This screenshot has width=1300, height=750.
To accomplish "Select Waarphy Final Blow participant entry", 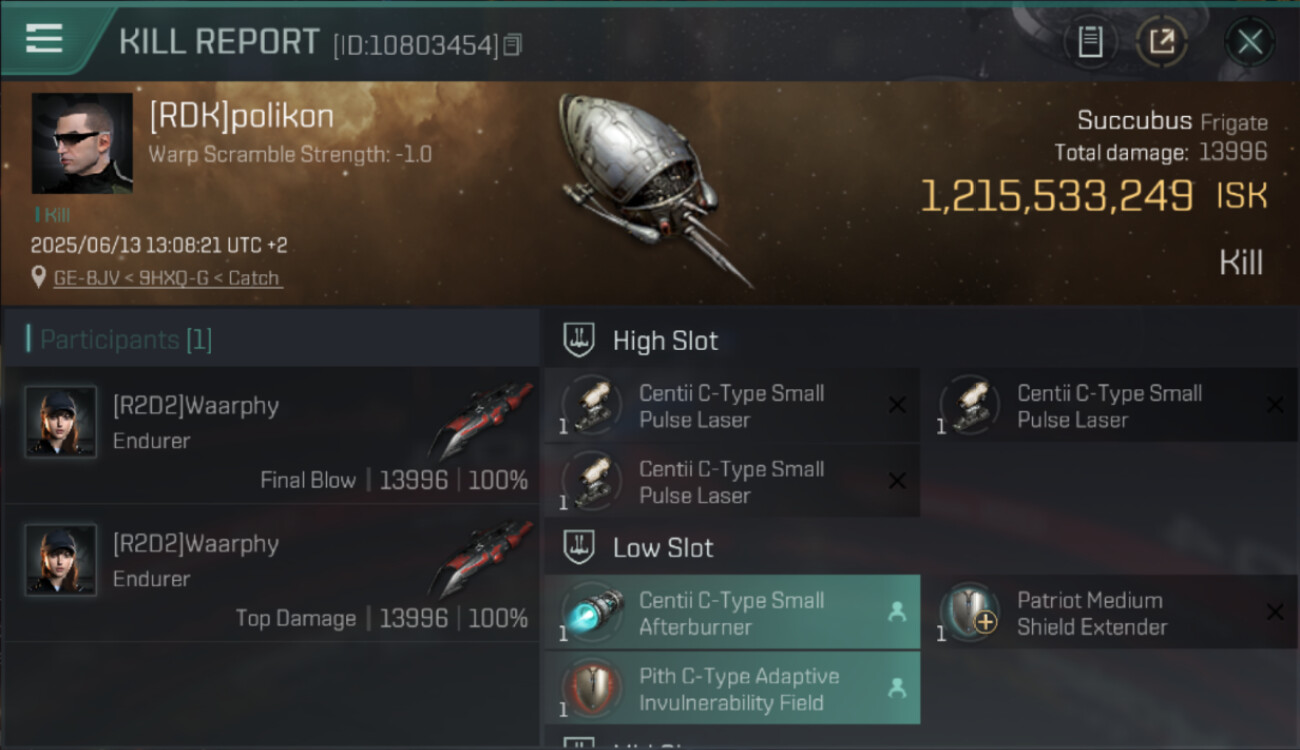I will pyautogui.click(x=272, y=435).
